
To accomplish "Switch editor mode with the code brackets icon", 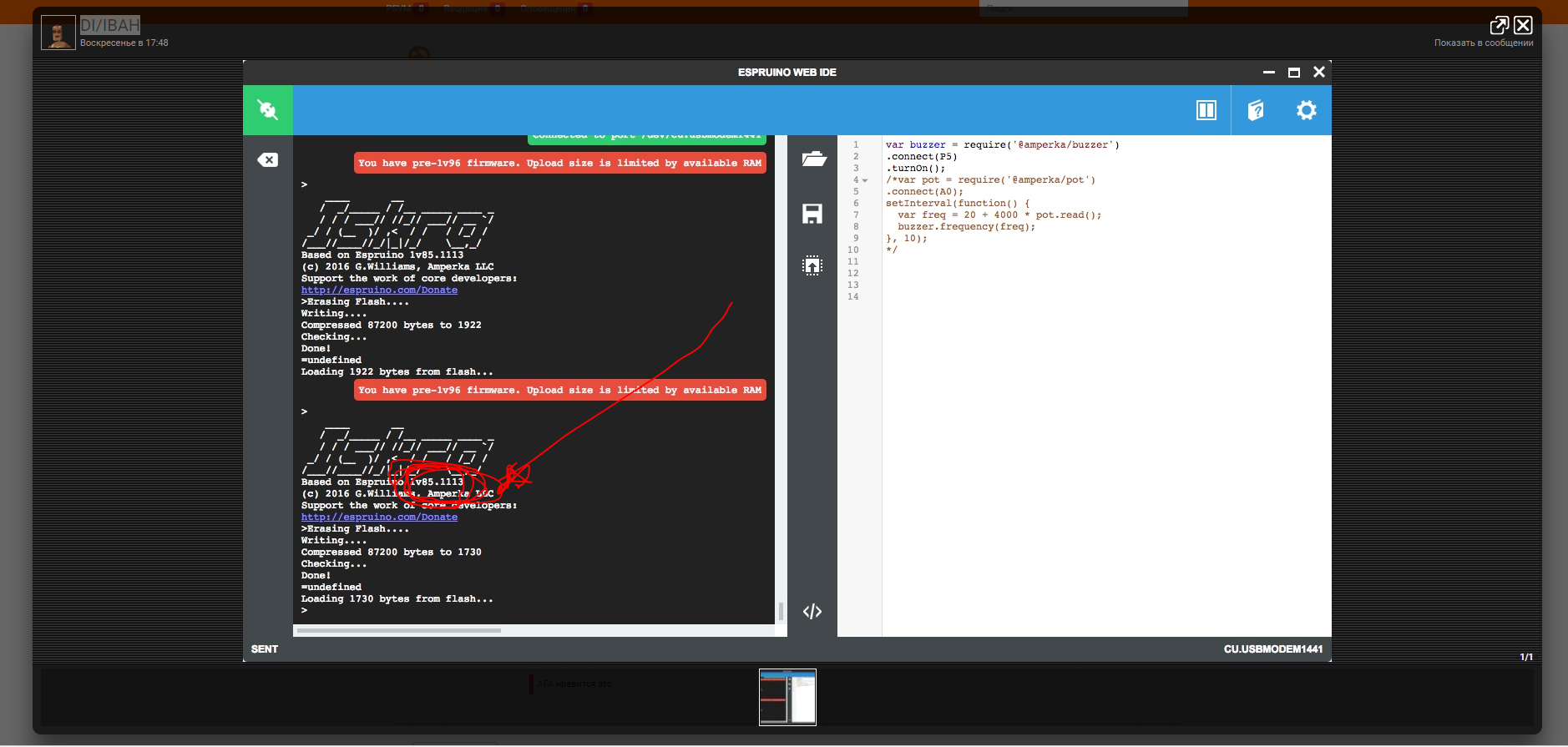I will point(812,612).
